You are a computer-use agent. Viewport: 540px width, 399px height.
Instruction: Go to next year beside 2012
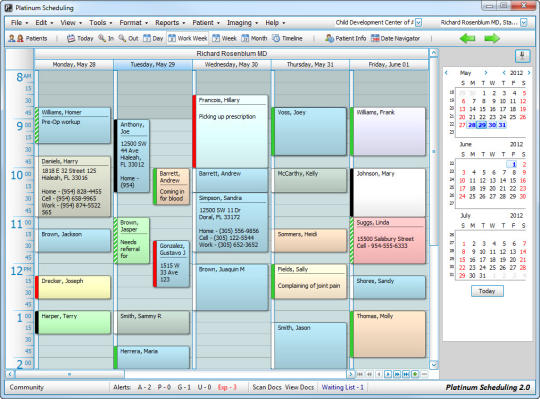tap(529, 73)
